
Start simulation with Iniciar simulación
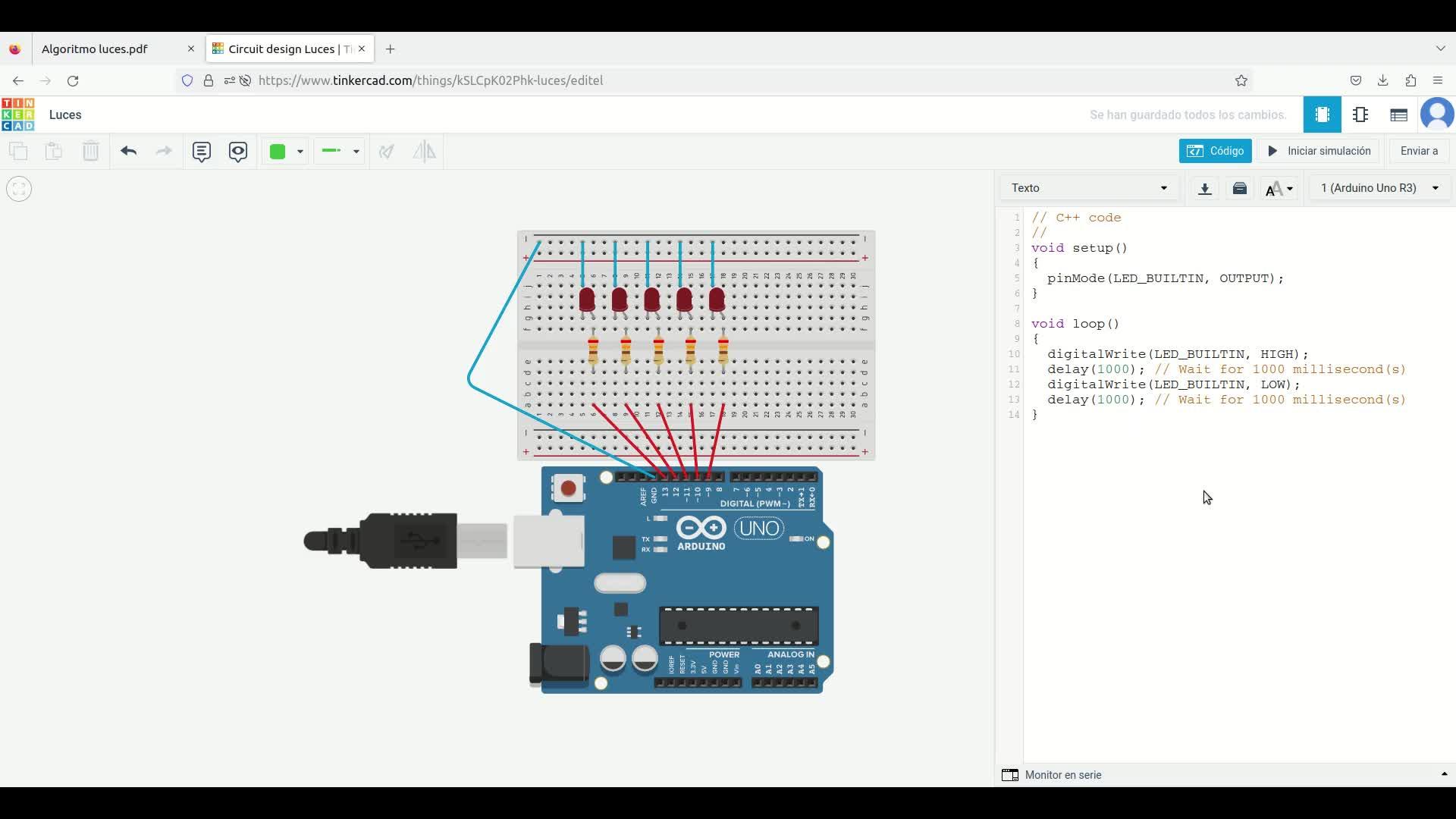1319,151
